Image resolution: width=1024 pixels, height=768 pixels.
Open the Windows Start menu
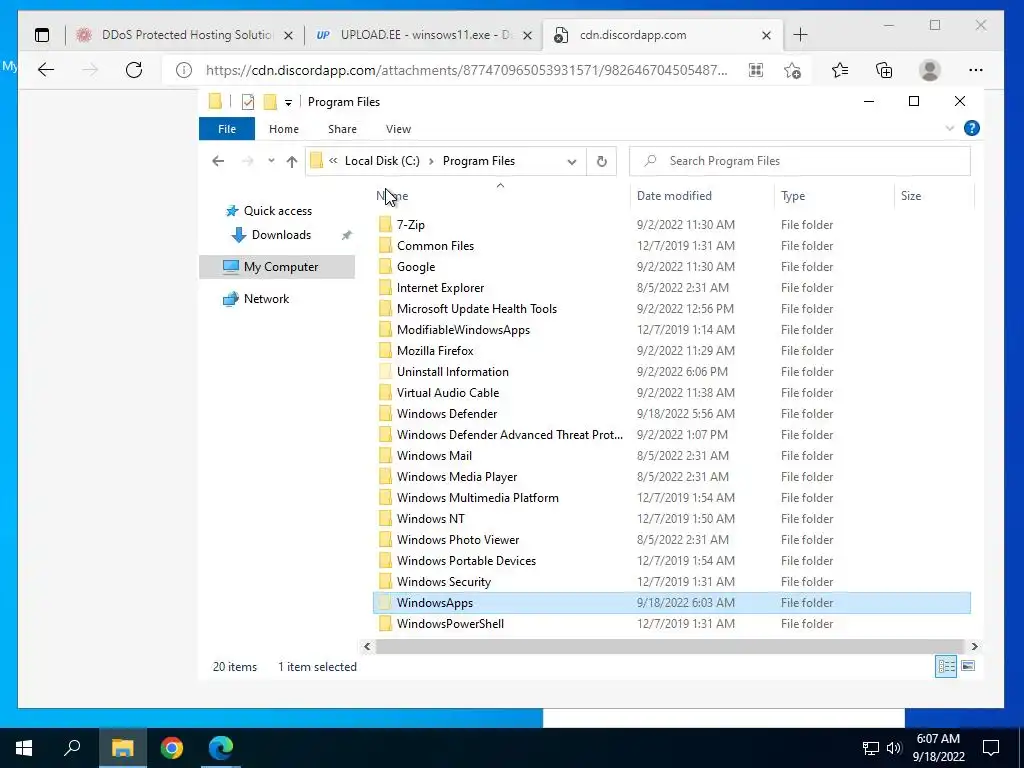pyautogui.click(x=24, y=748)
